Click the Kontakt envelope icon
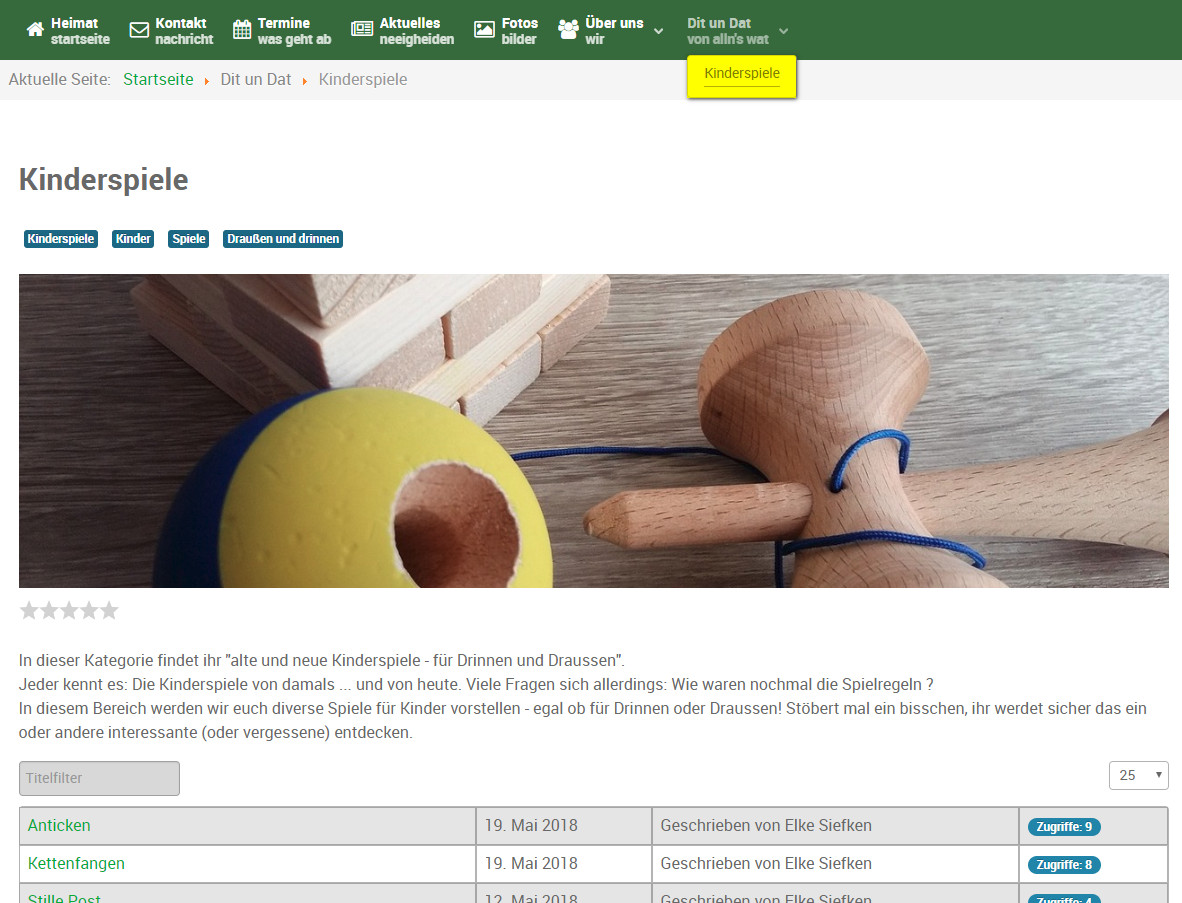Screen dimensions: 1182x903 139,29
